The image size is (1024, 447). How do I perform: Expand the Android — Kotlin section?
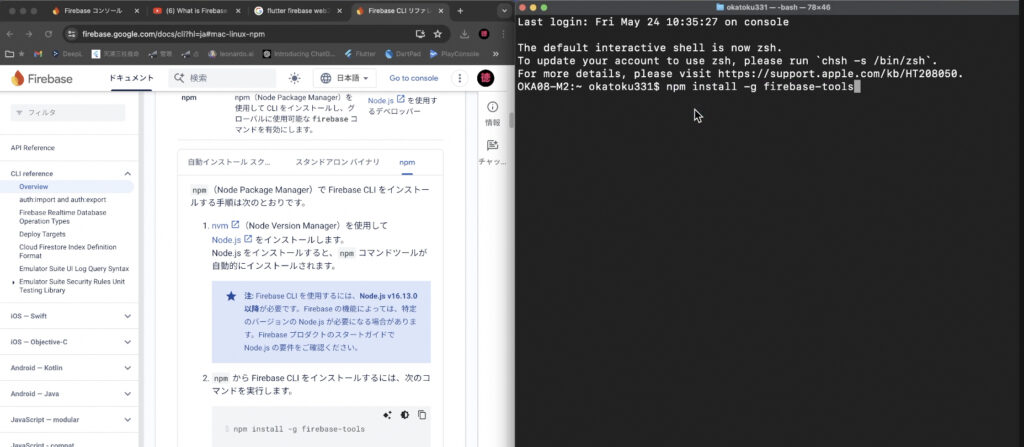pyautogui.click(x=127, y=368)
